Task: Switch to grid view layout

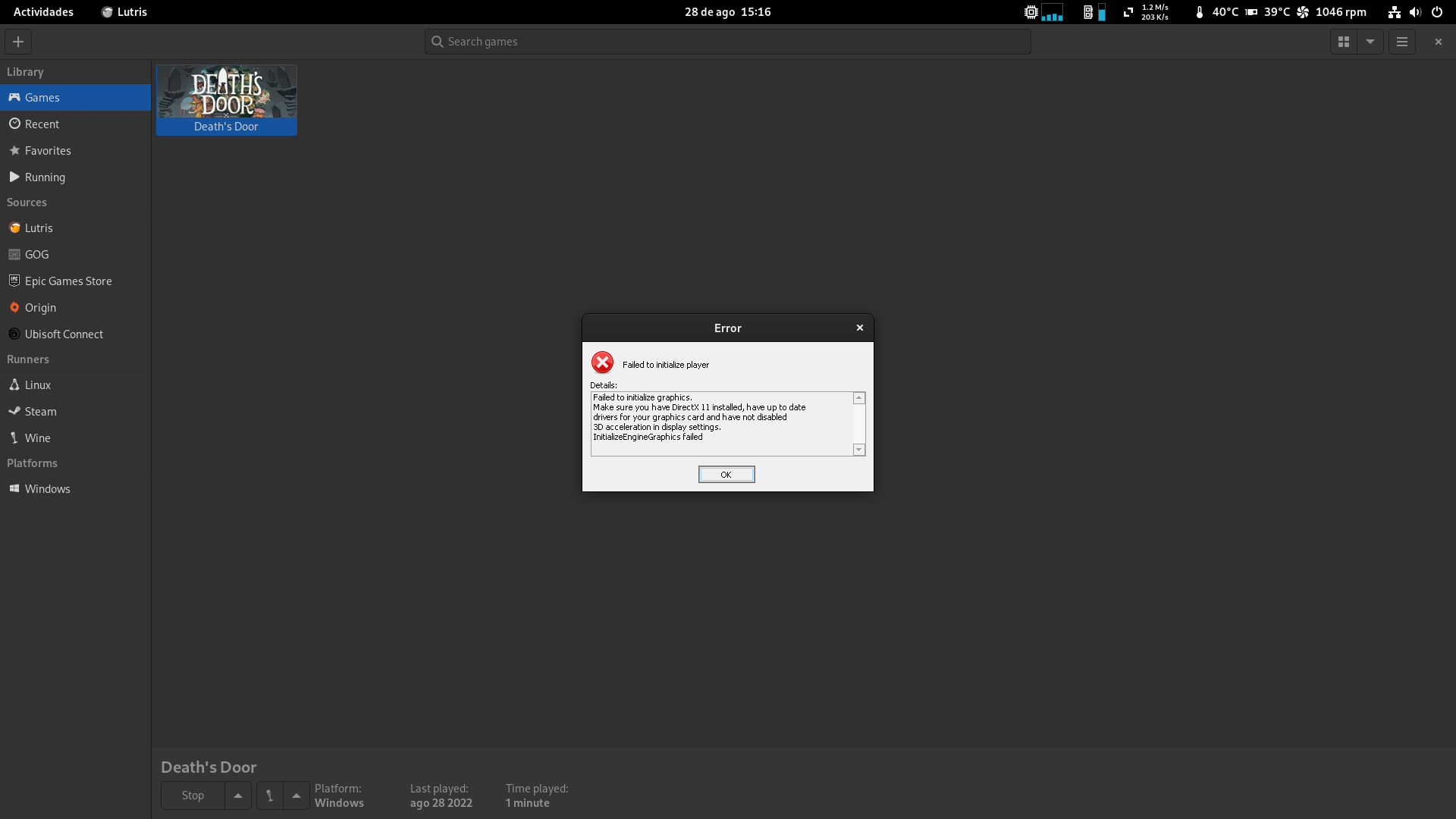Action: (1344, 42)
